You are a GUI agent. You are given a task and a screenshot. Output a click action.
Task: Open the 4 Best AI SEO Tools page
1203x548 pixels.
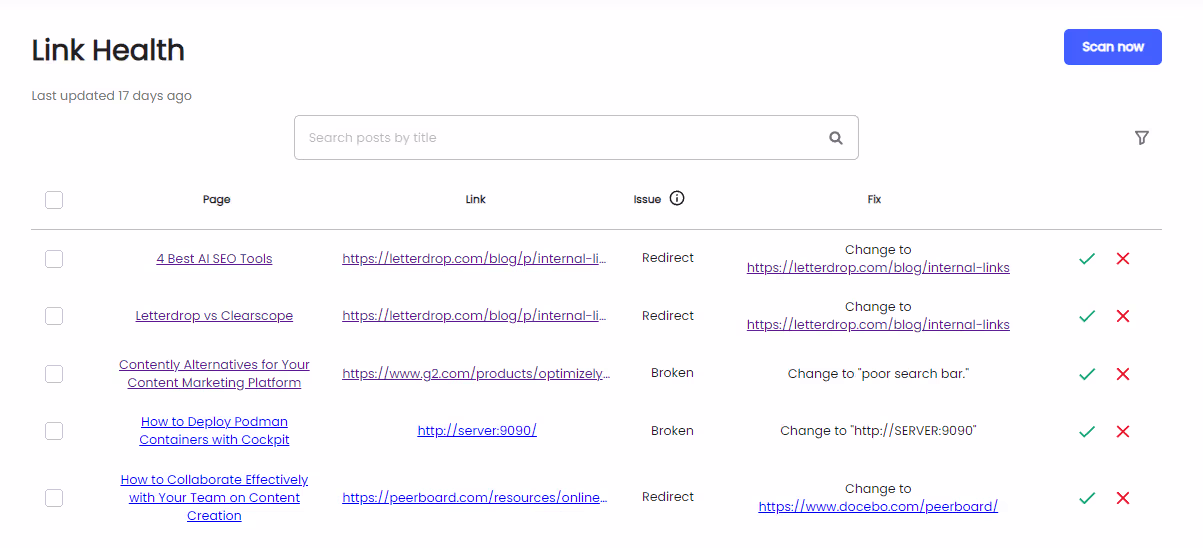pos(214,258)
